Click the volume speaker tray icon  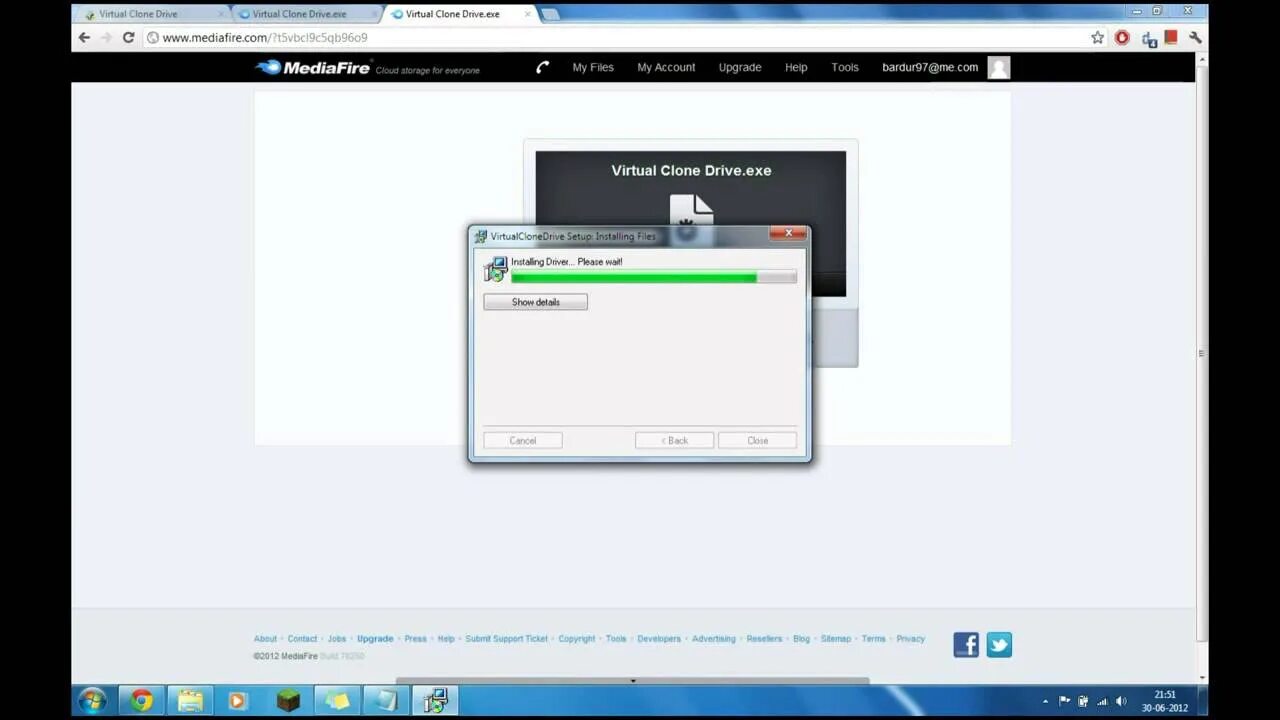coord(1121,701)
